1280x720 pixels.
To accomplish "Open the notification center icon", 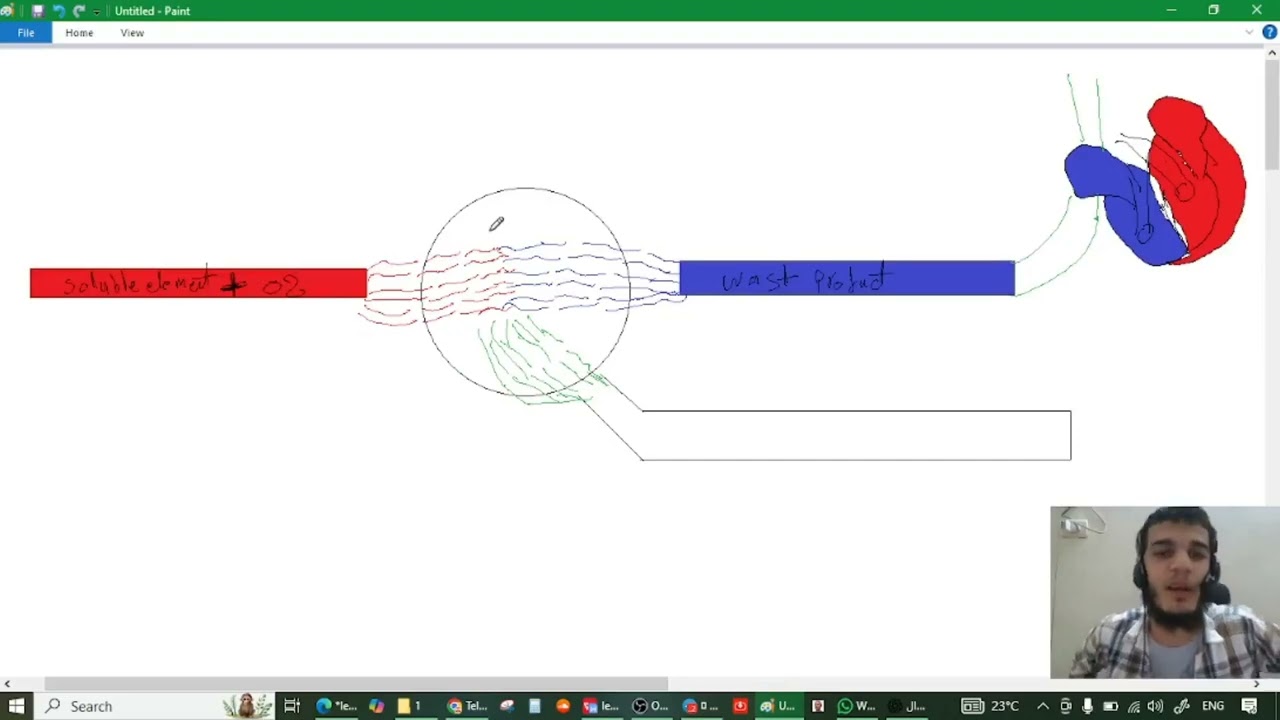I will (1250, 706).
